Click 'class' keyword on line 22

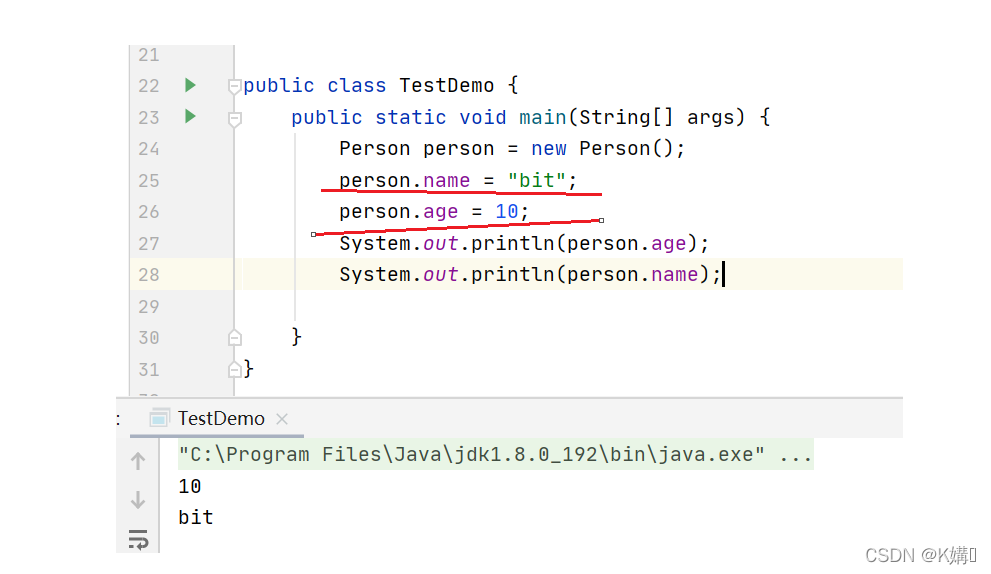[356, 85]
